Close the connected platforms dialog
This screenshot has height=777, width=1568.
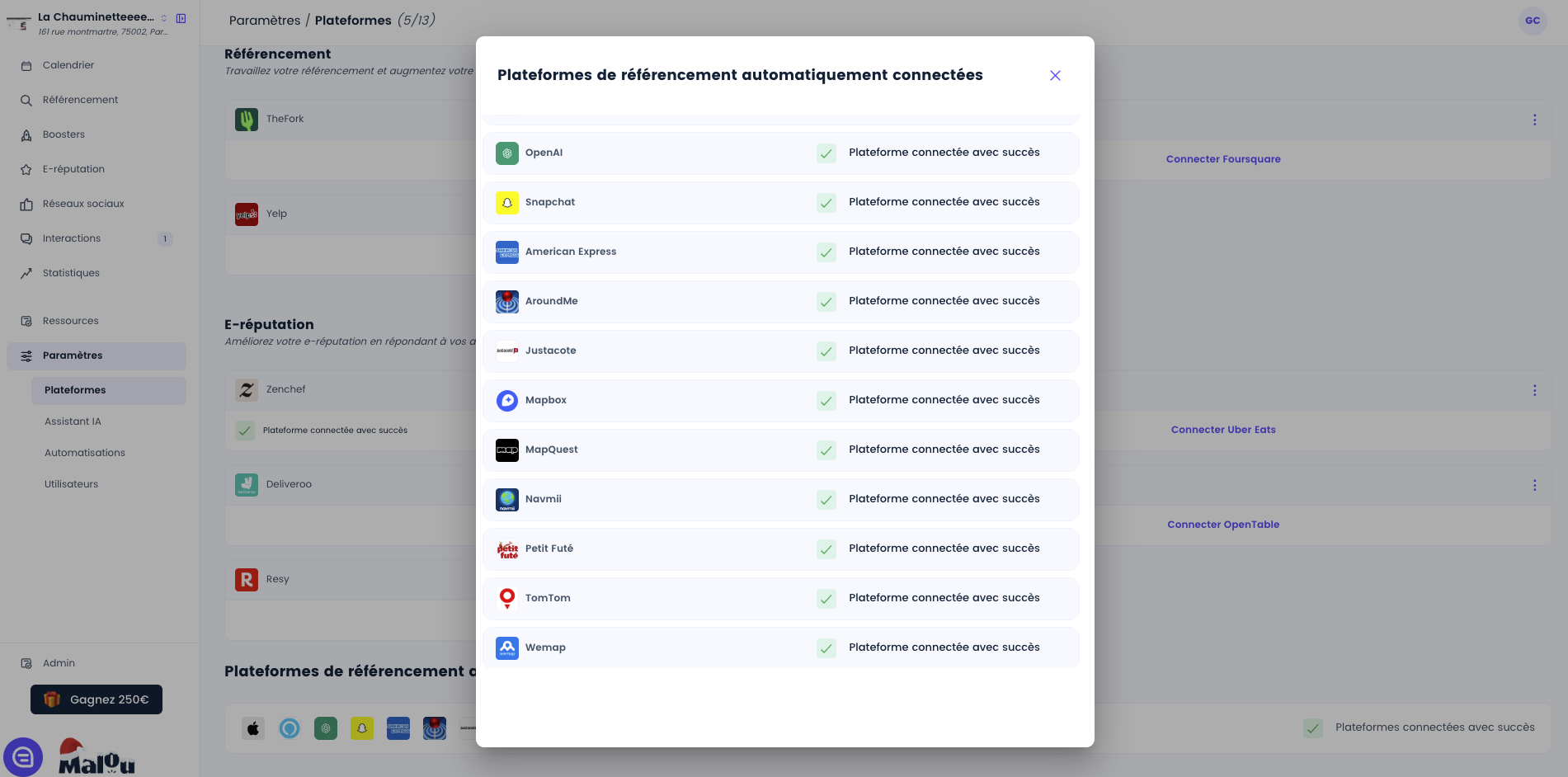pos(1055,75)
